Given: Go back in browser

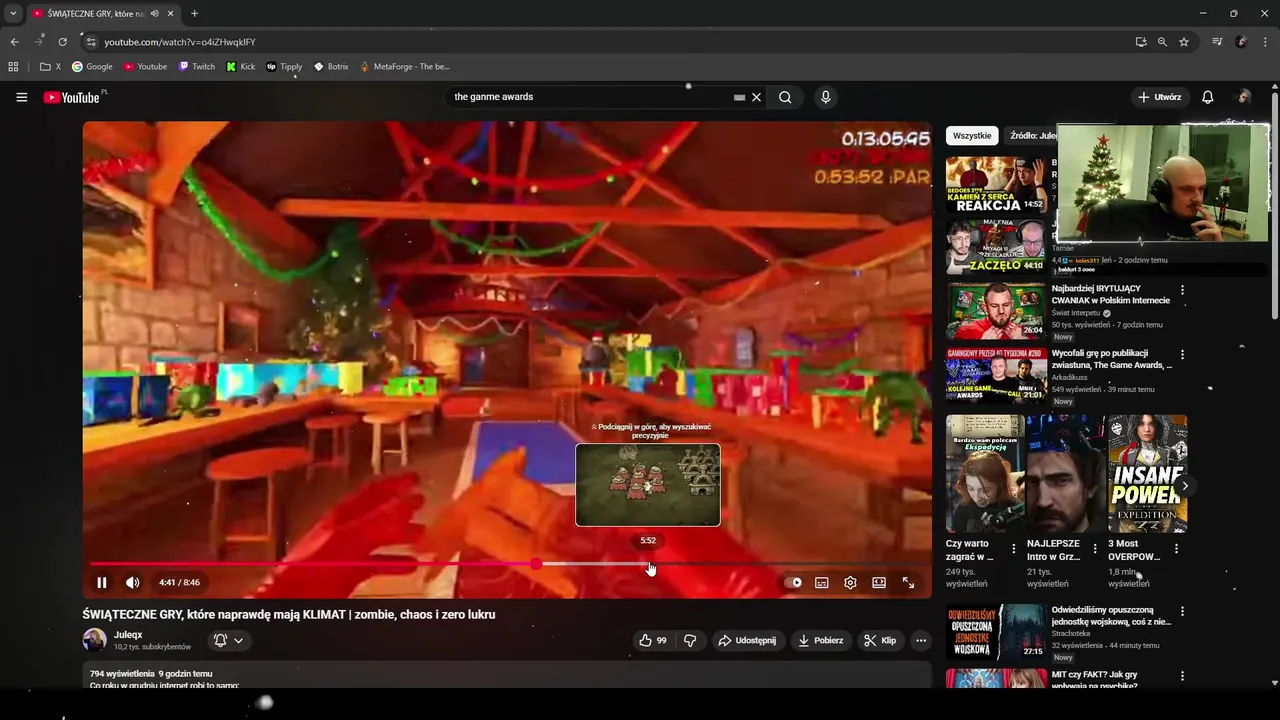Looking at the screenshot, I should tap(14, 42).
